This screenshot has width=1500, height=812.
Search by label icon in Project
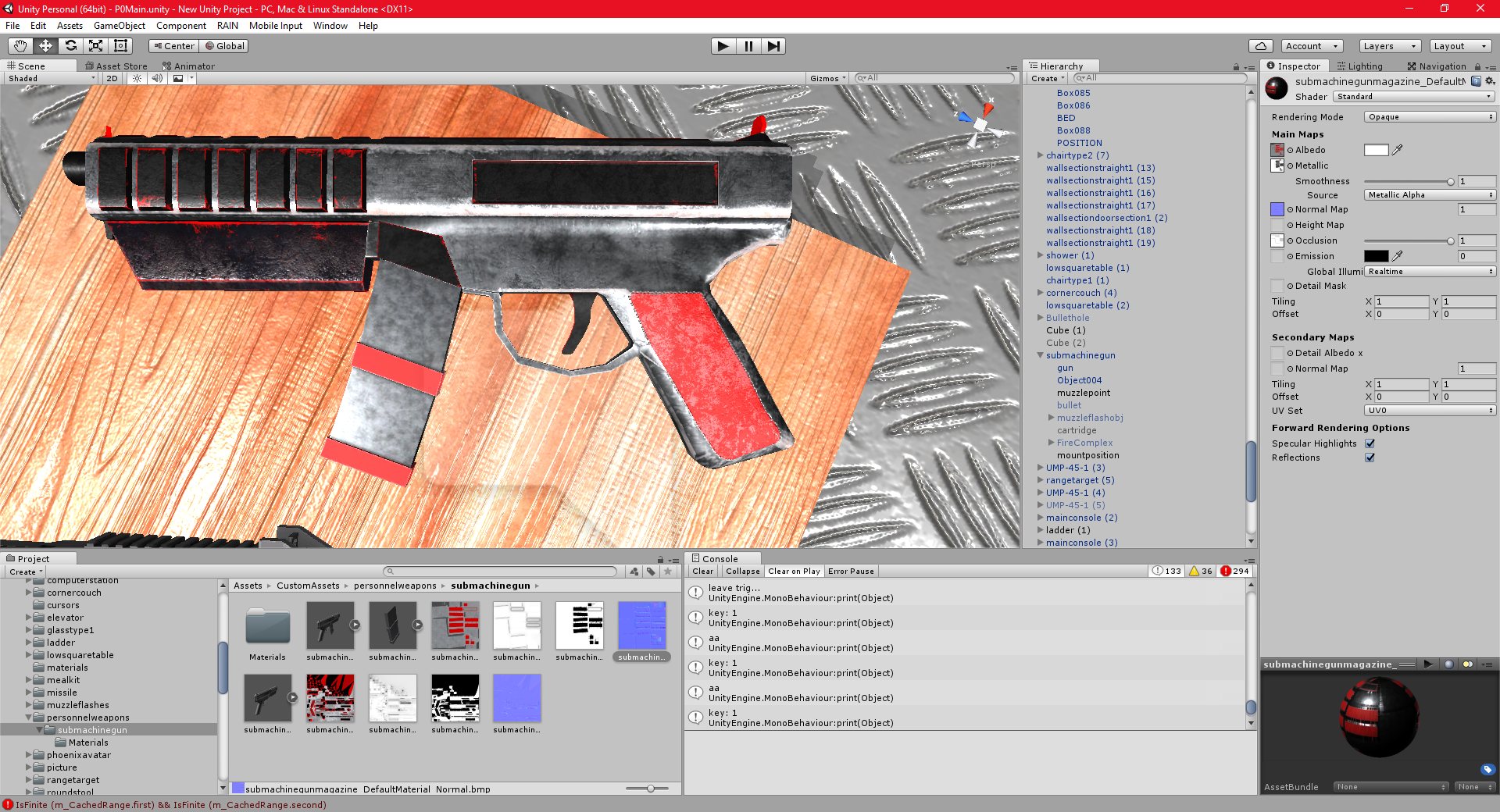tap(651, 572)
